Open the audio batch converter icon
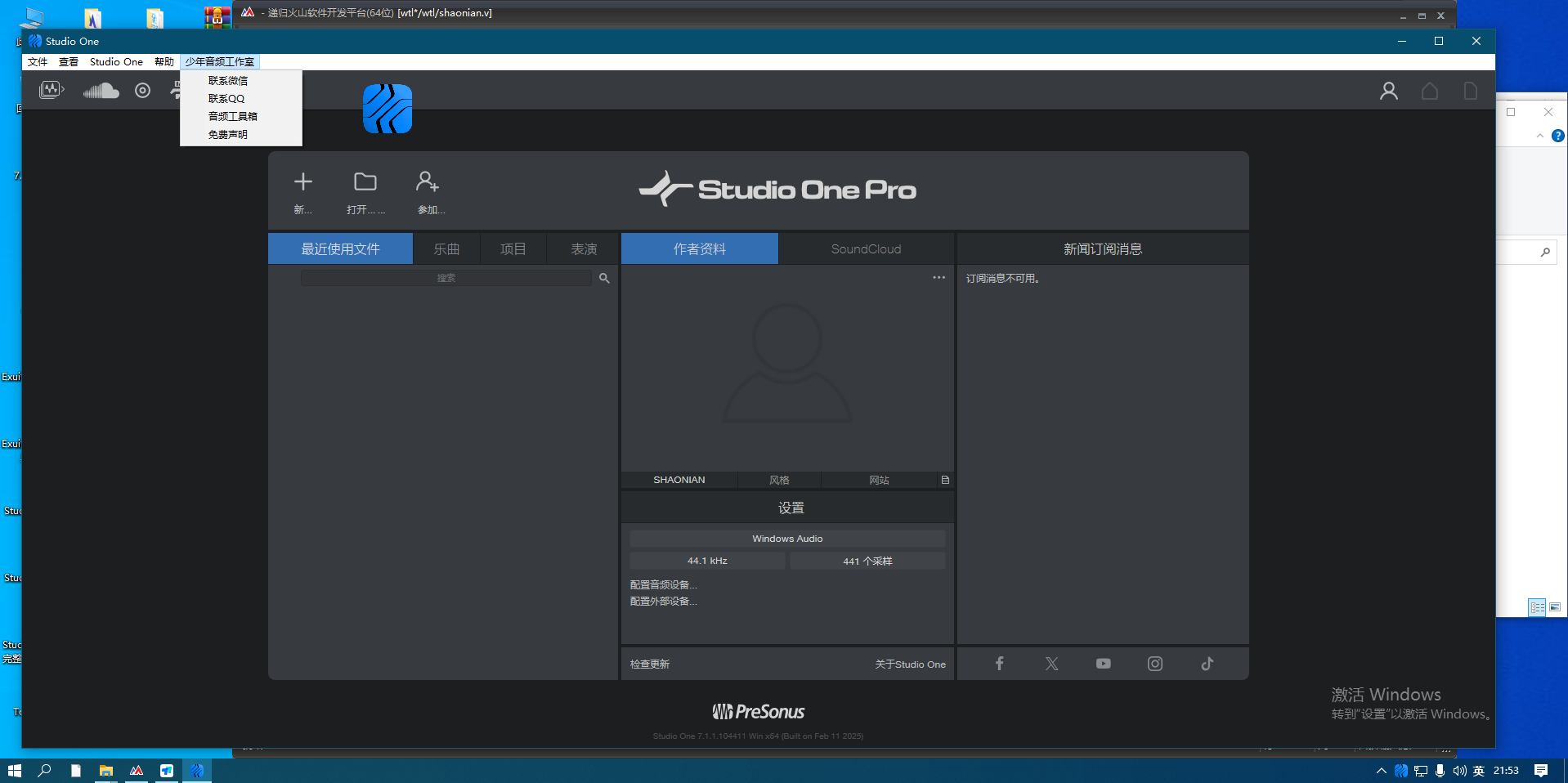Screen dimensions: 1568x783 click(52, 90)
